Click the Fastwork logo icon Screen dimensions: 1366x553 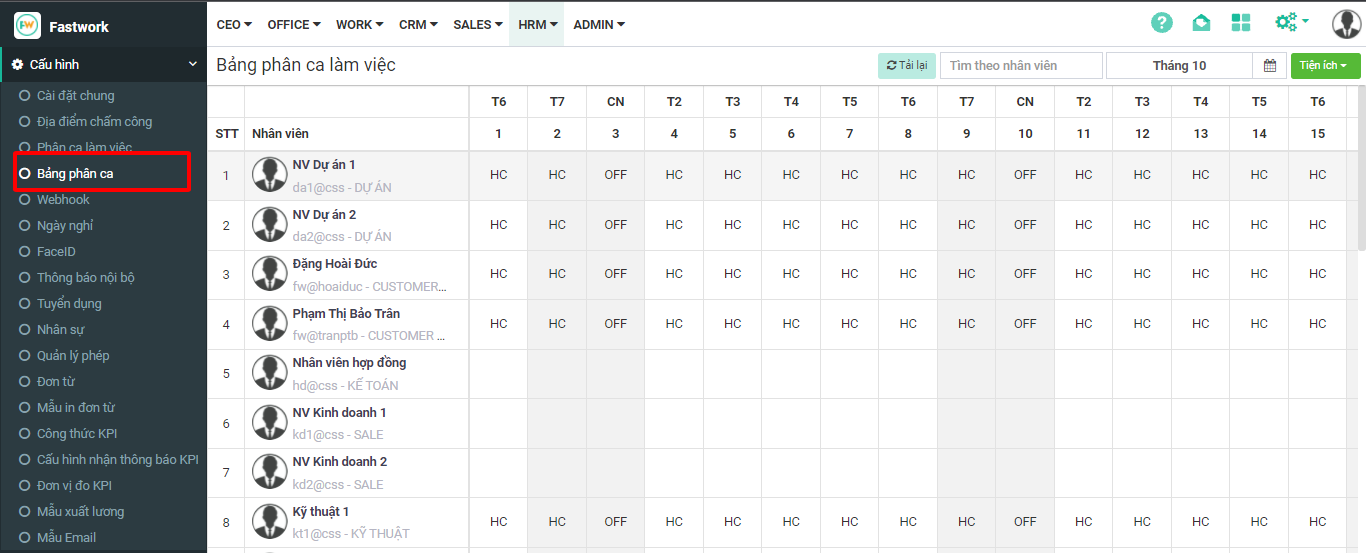point(27,26)
